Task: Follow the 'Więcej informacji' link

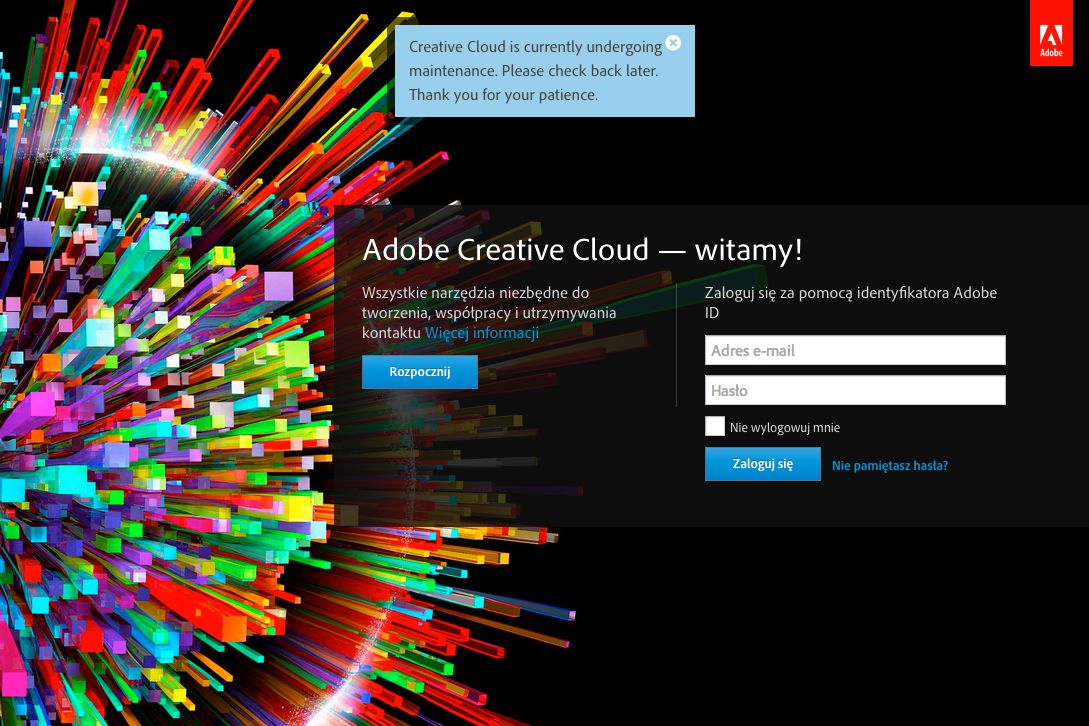Action: (481, 333)
